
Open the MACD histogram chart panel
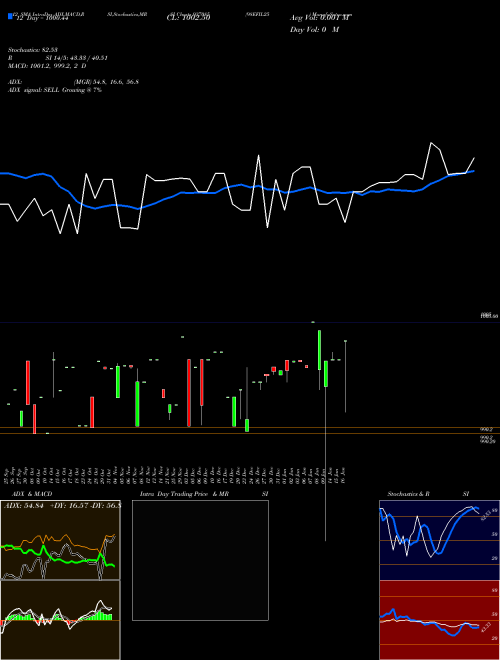tap(60, 620)
